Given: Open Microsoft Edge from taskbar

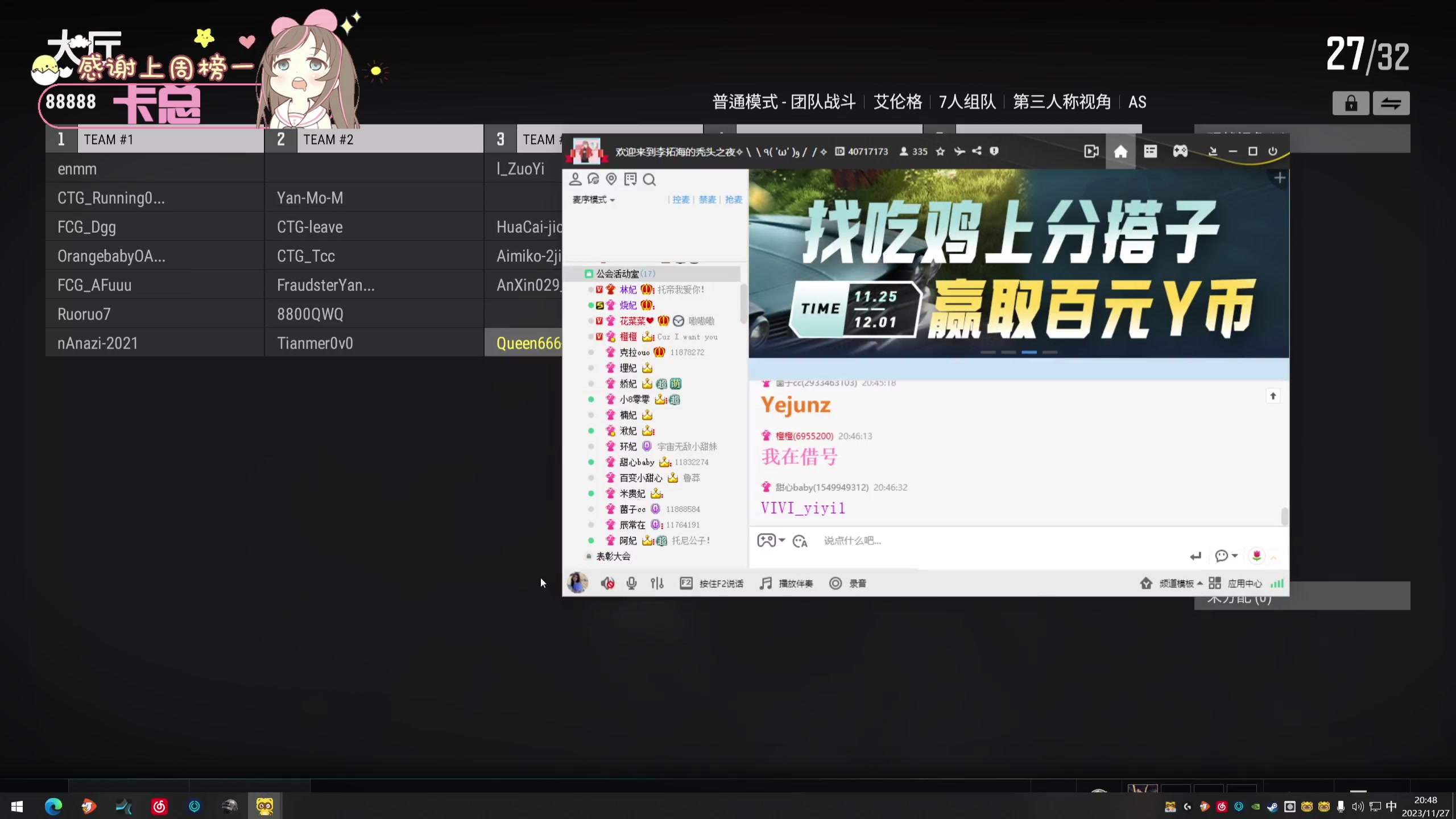Looking at the screenshot, I should click(53, 806).
